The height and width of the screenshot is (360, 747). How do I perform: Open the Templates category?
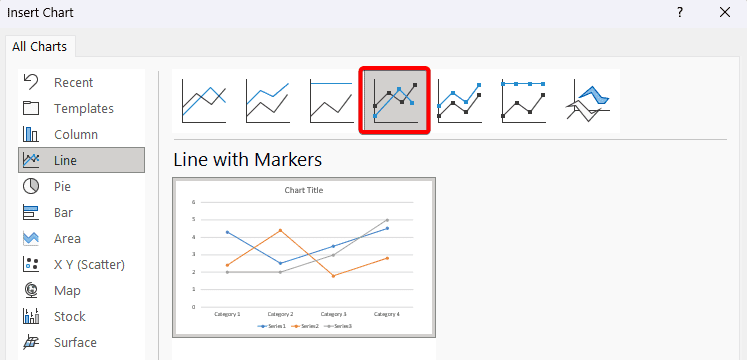click(x=81, y=109)
